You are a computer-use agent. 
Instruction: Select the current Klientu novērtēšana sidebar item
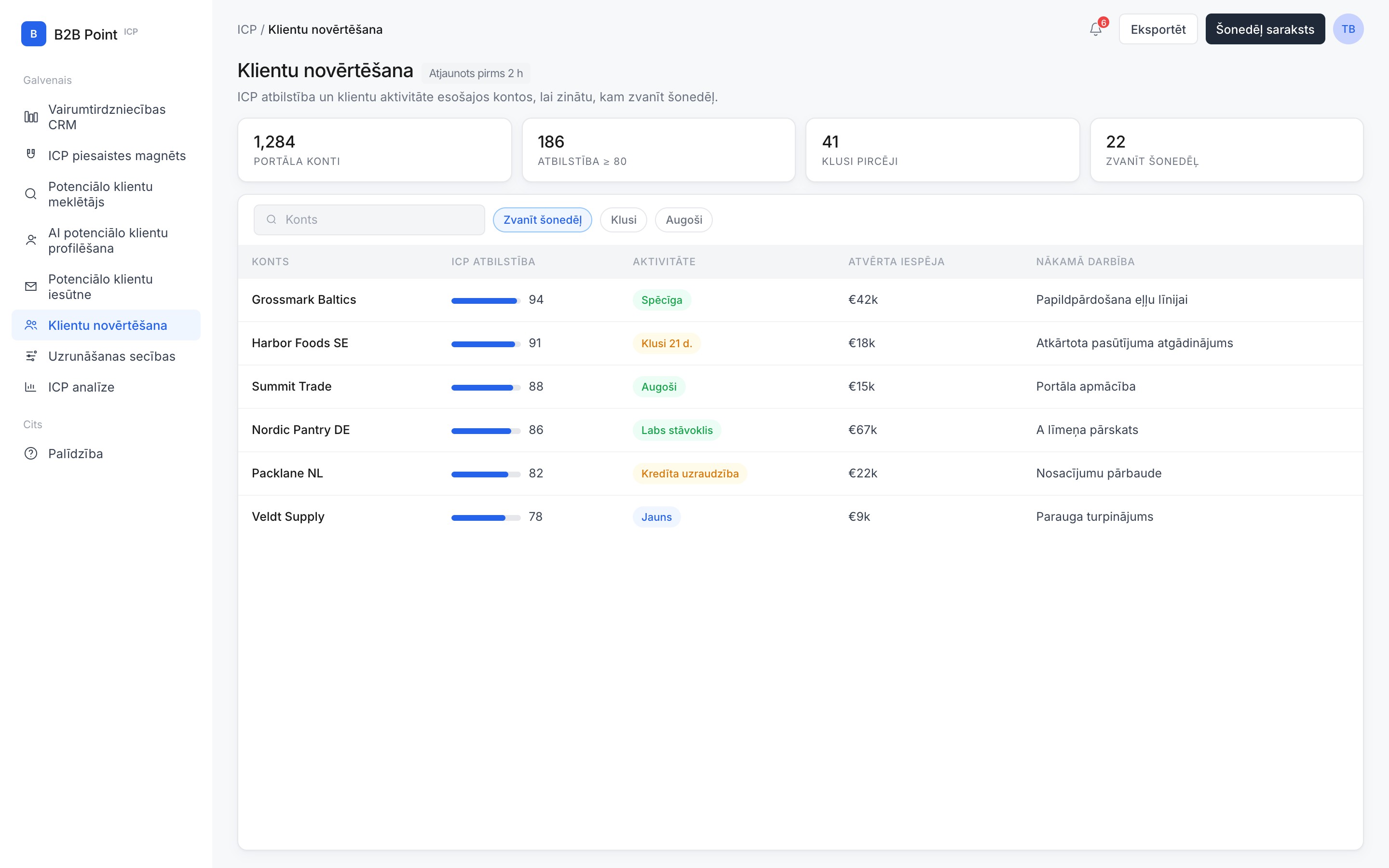[106, 325]
